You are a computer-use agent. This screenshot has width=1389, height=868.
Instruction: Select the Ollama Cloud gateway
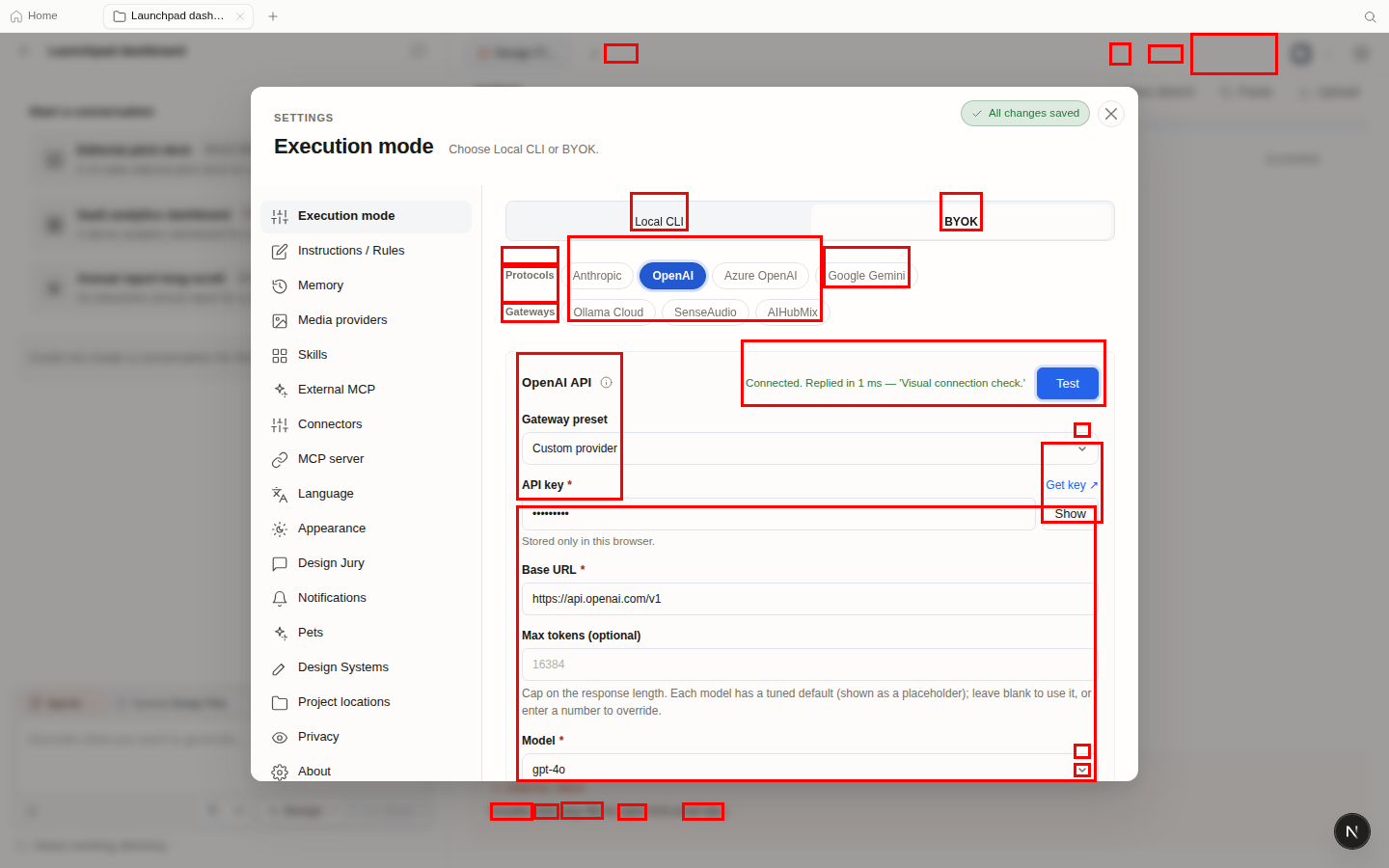[x=609, y=312]
